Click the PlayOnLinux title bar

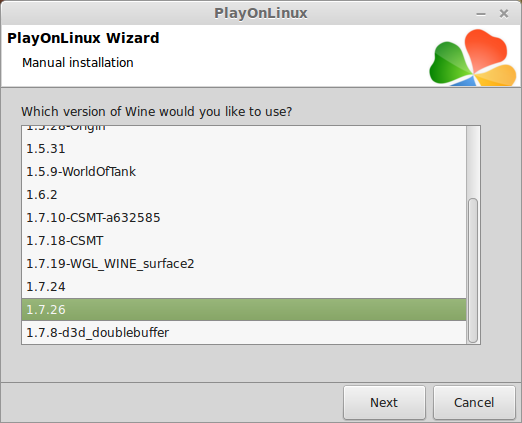tap(261, 13)
